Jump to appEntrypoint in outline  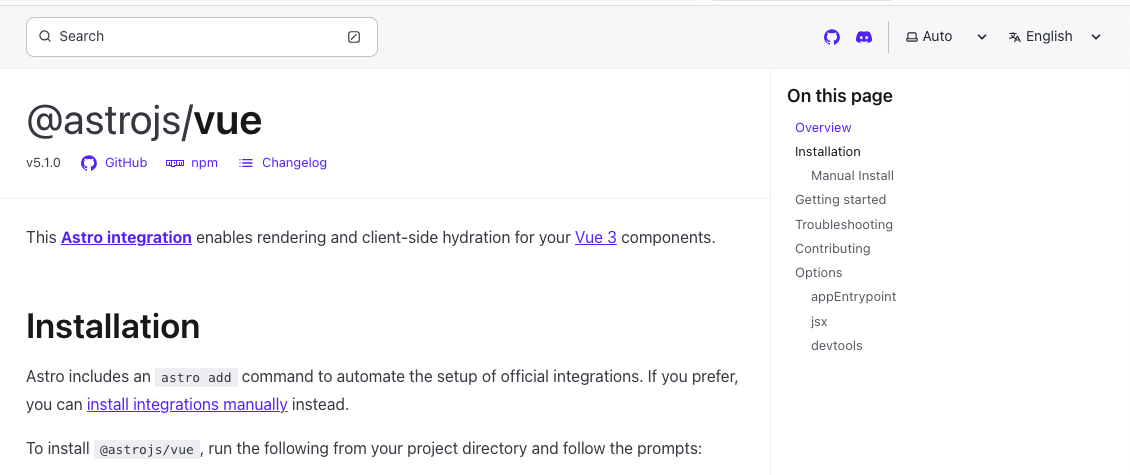pyautogui.click(x=853, y=297)
